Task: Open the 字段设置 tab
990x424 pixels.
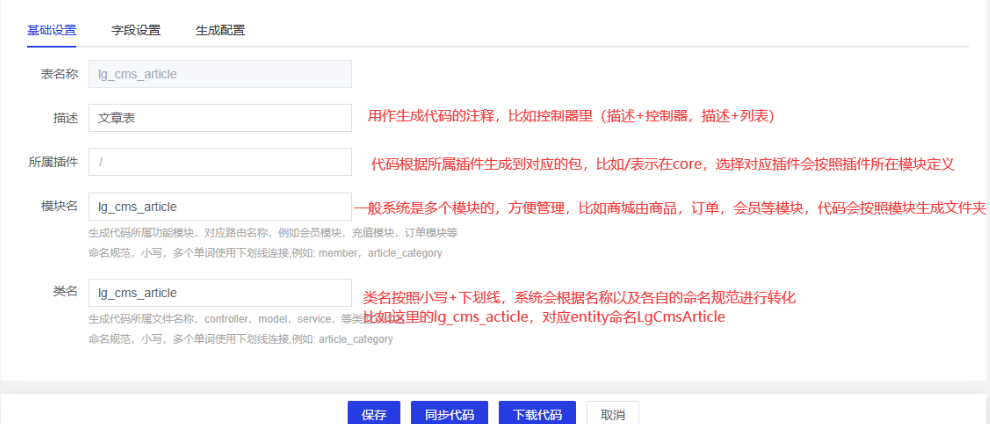Action: pyautogui.click(x=135, y=30)
